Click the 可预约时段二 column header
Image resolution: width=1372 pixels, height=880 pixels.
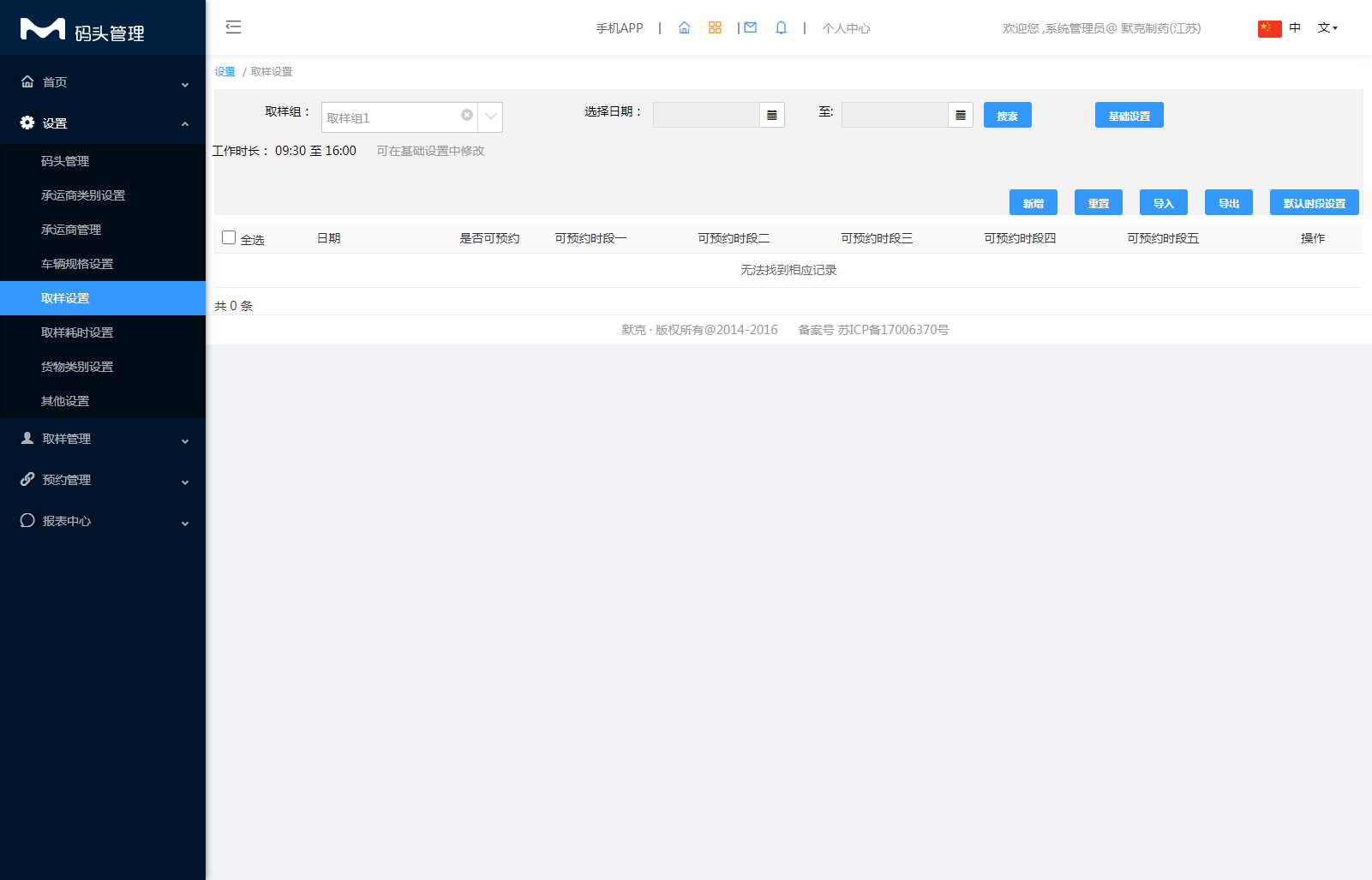click(x=734, y=238)
